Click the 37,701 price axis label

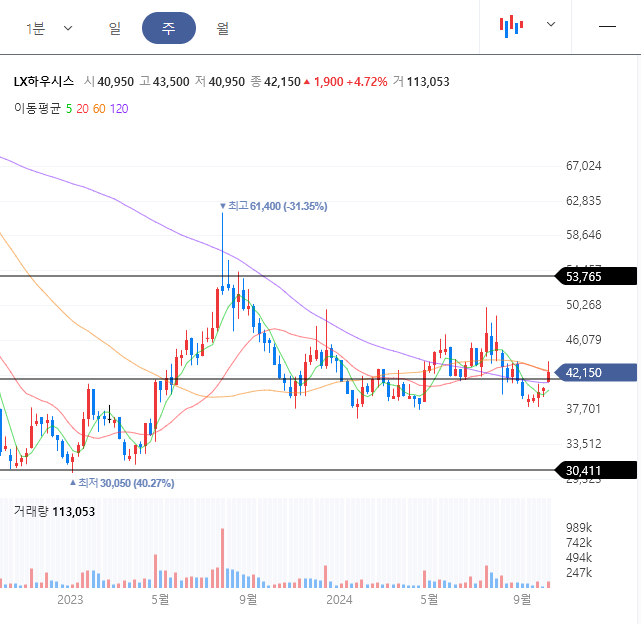point(583,409)
